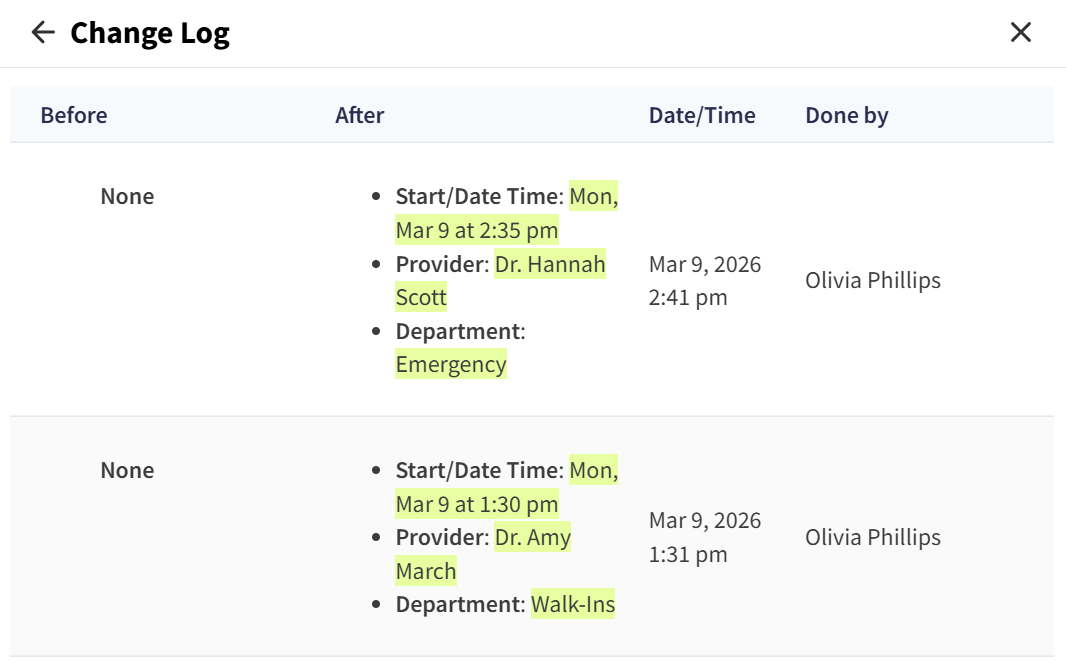Select the first row's None value
Viewport: 1066px width, 670px height.
[127, 196]
